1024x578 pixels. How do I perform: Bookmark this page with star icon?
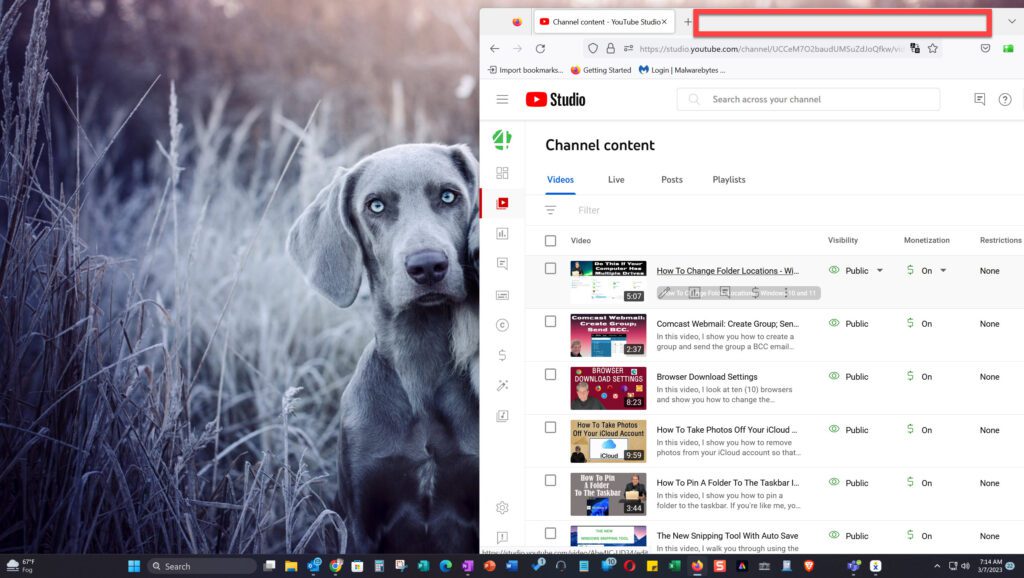tap(933, 48)
